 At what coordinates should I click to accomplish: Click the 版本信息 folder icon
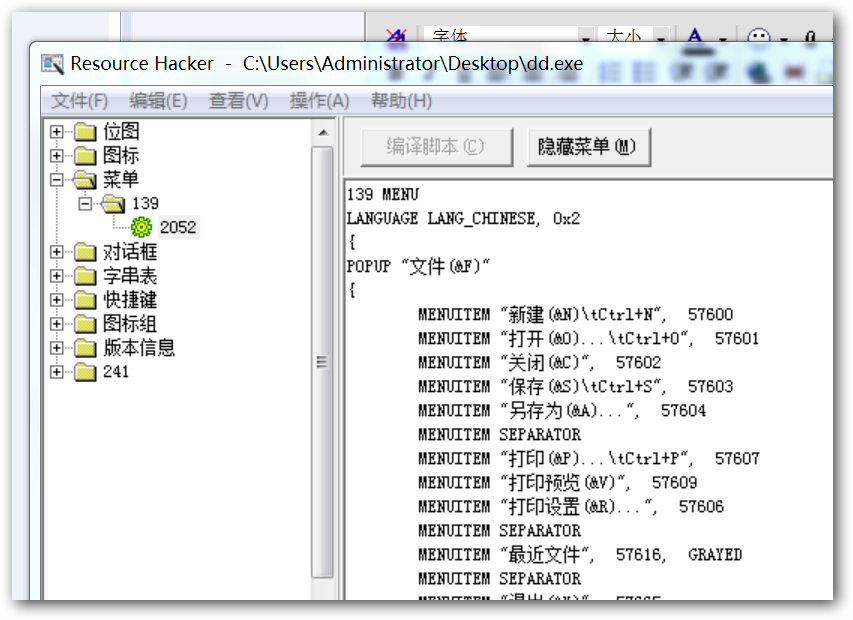pyautogui.click(x=85, y=348)
